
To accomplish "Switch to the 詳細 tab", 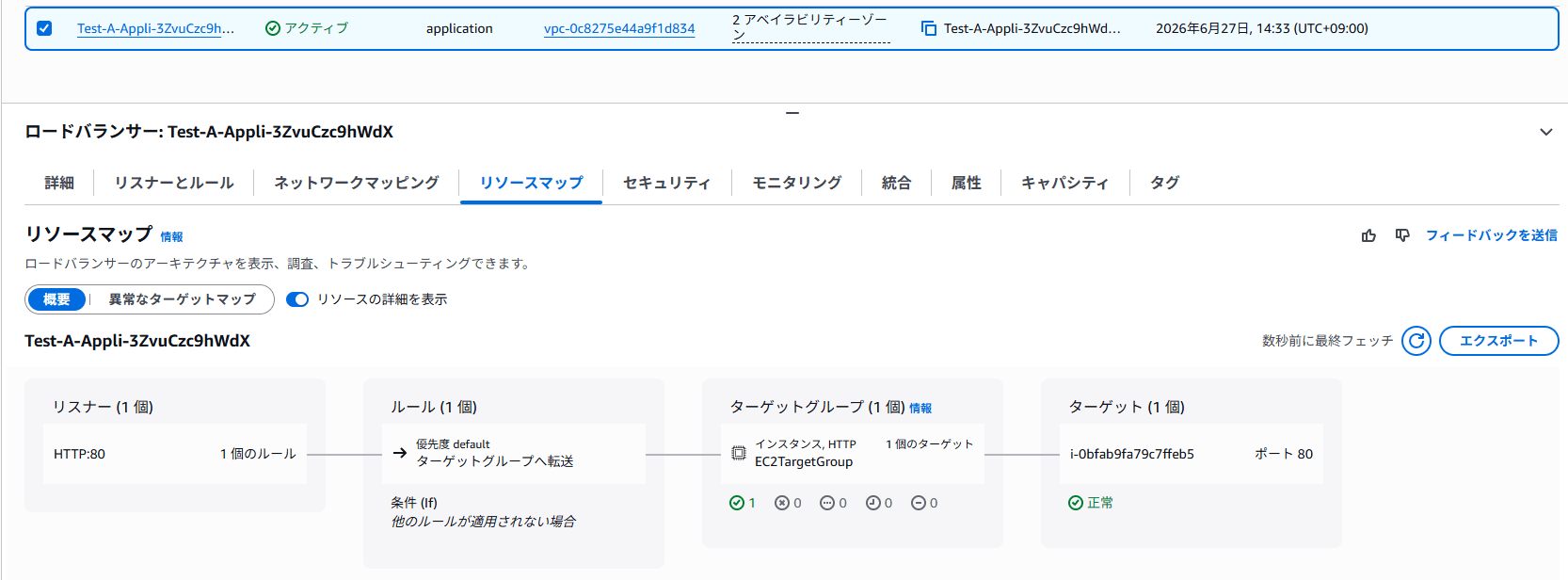I will 59,183.
